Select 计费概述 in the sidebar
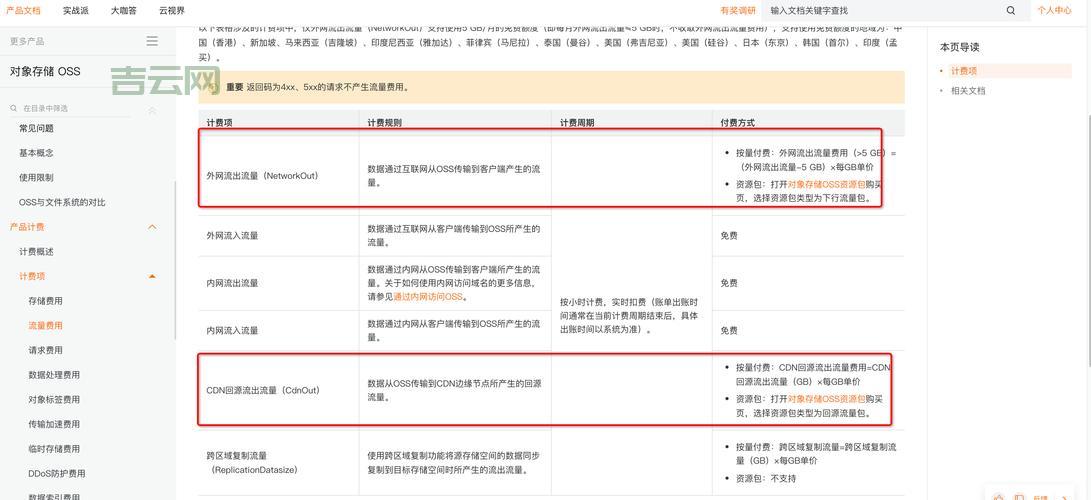1091x500 pixels. tap(36, 252)
